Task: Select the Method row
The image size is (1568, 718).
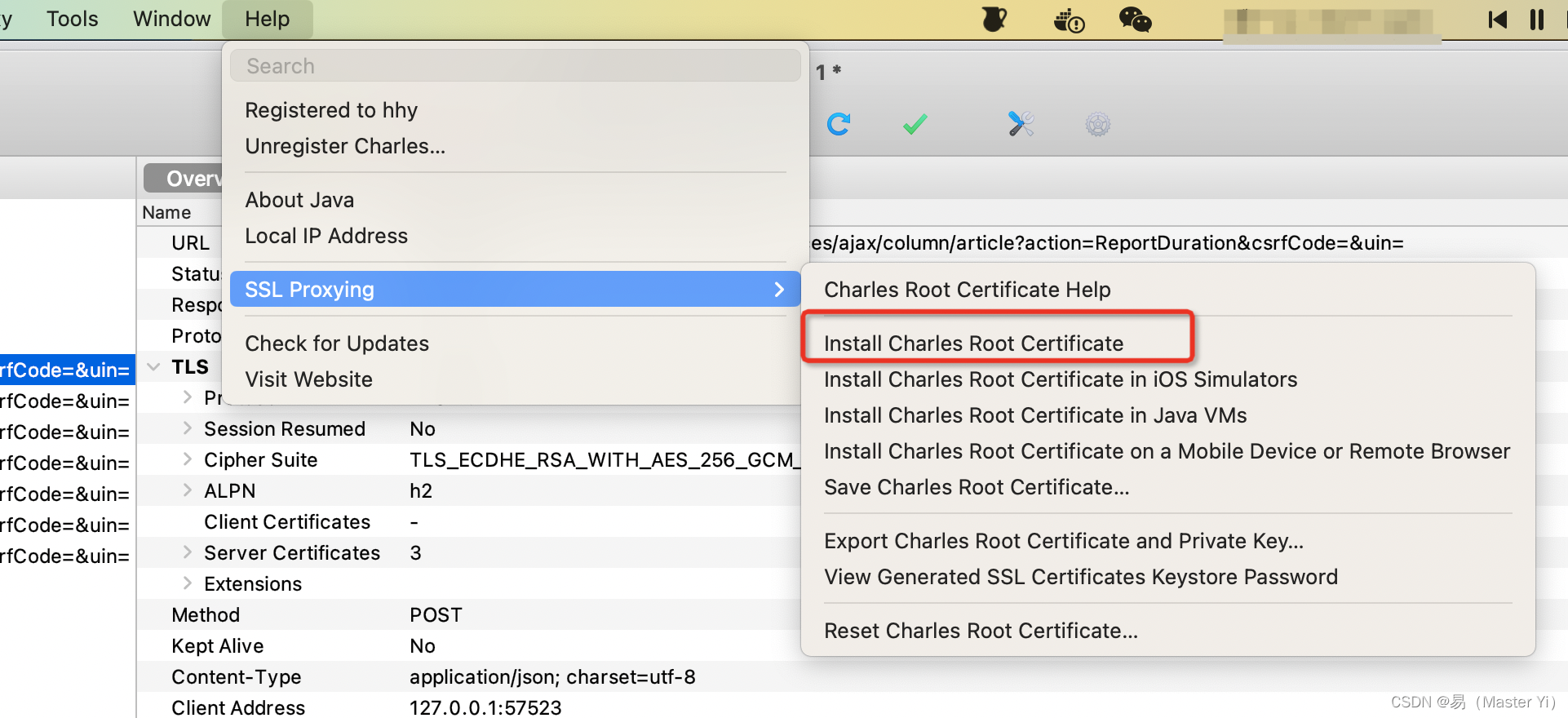Action: point(468,614)
